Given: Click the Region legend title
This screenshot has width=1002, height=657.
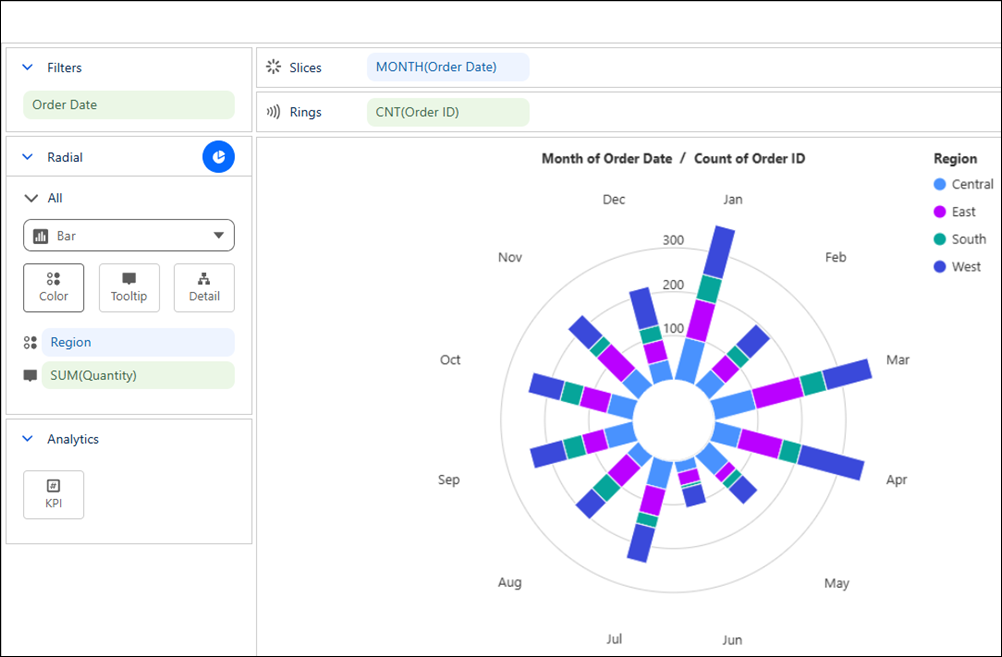Looking at the screenshot, I should 955,158.
